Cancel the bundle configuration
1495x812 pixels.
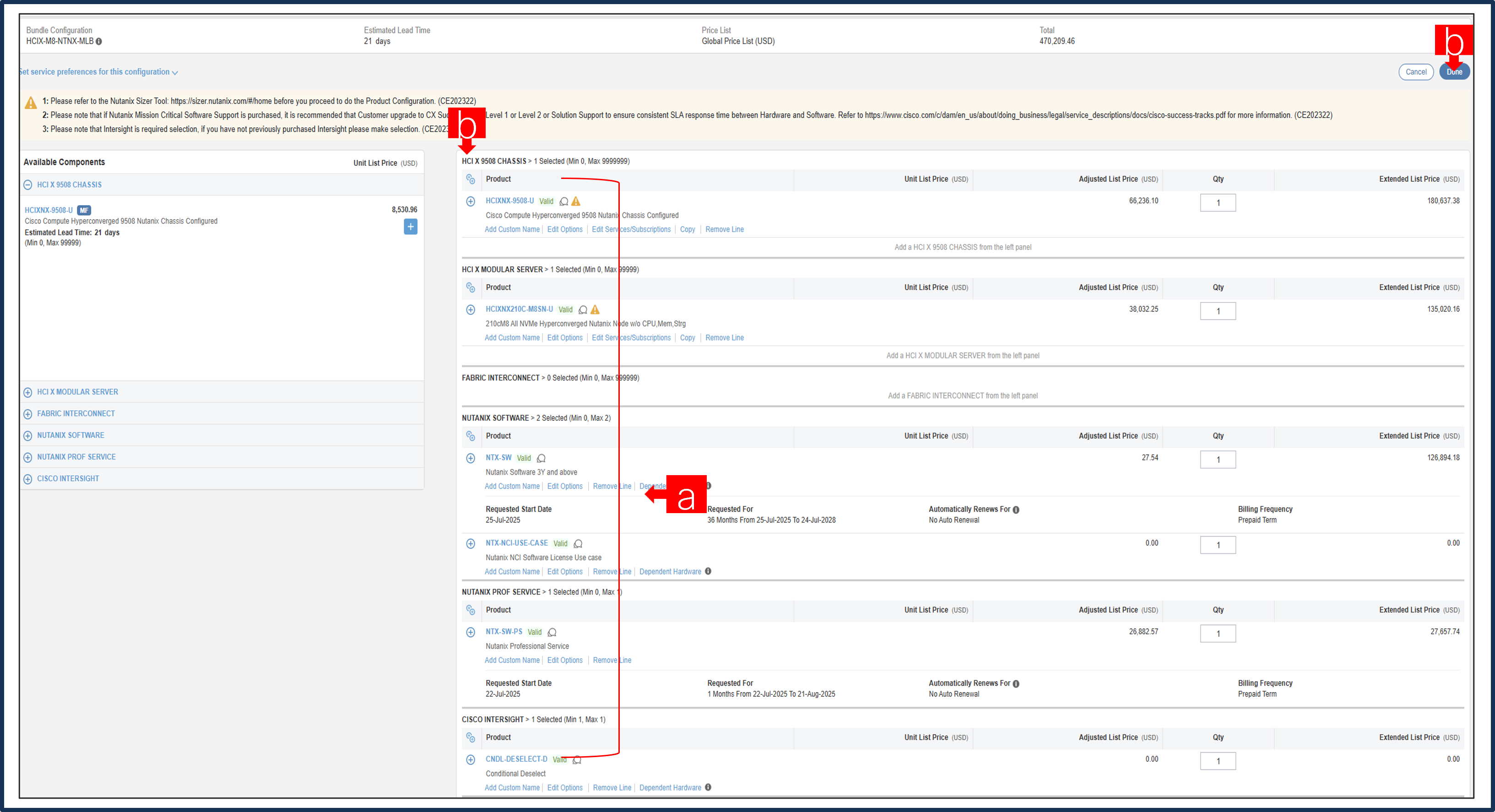click(1416, 71)
